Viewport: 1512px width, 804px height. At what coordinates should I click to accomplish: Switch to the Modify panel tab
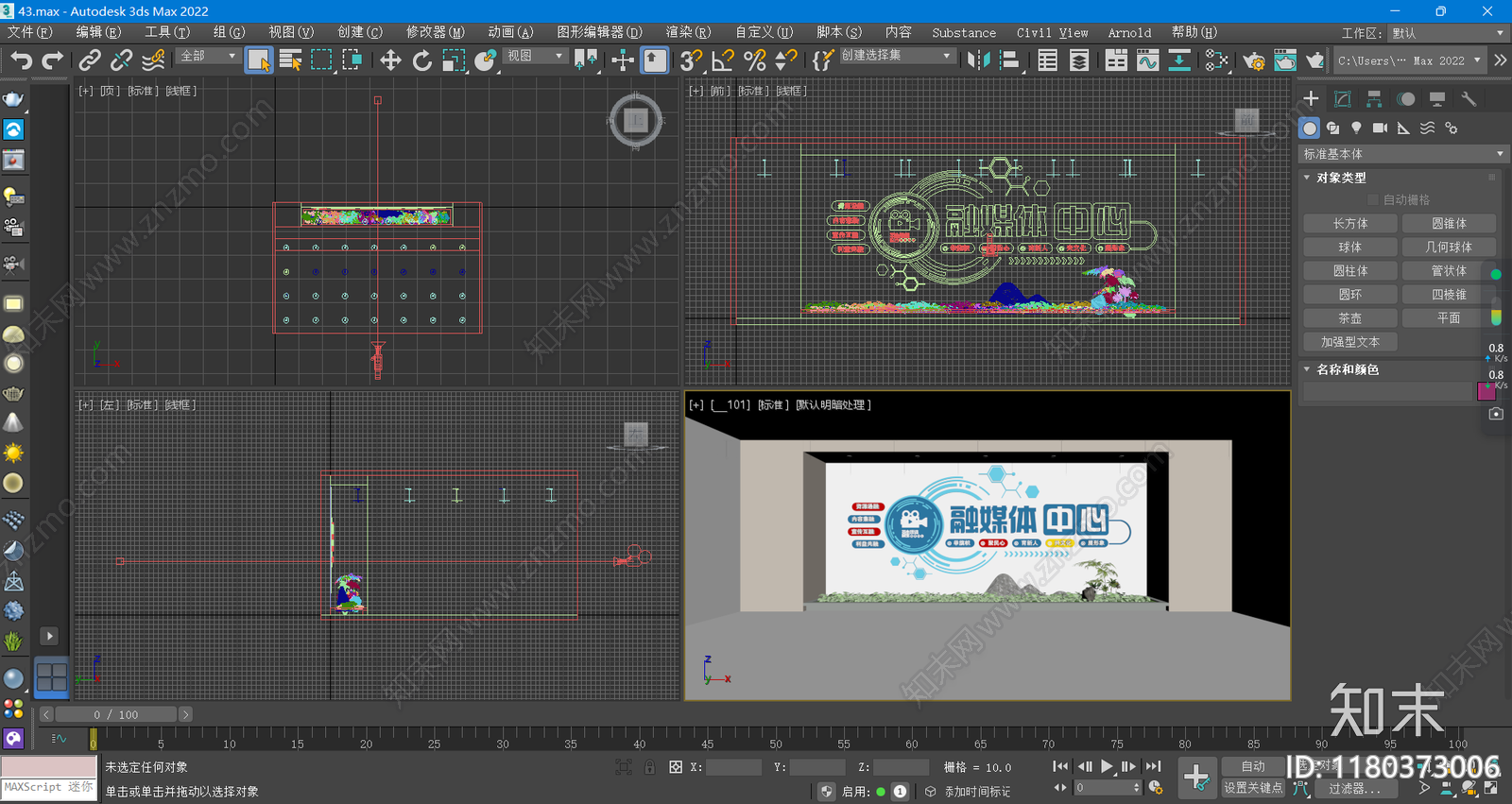click(1343, 99)
